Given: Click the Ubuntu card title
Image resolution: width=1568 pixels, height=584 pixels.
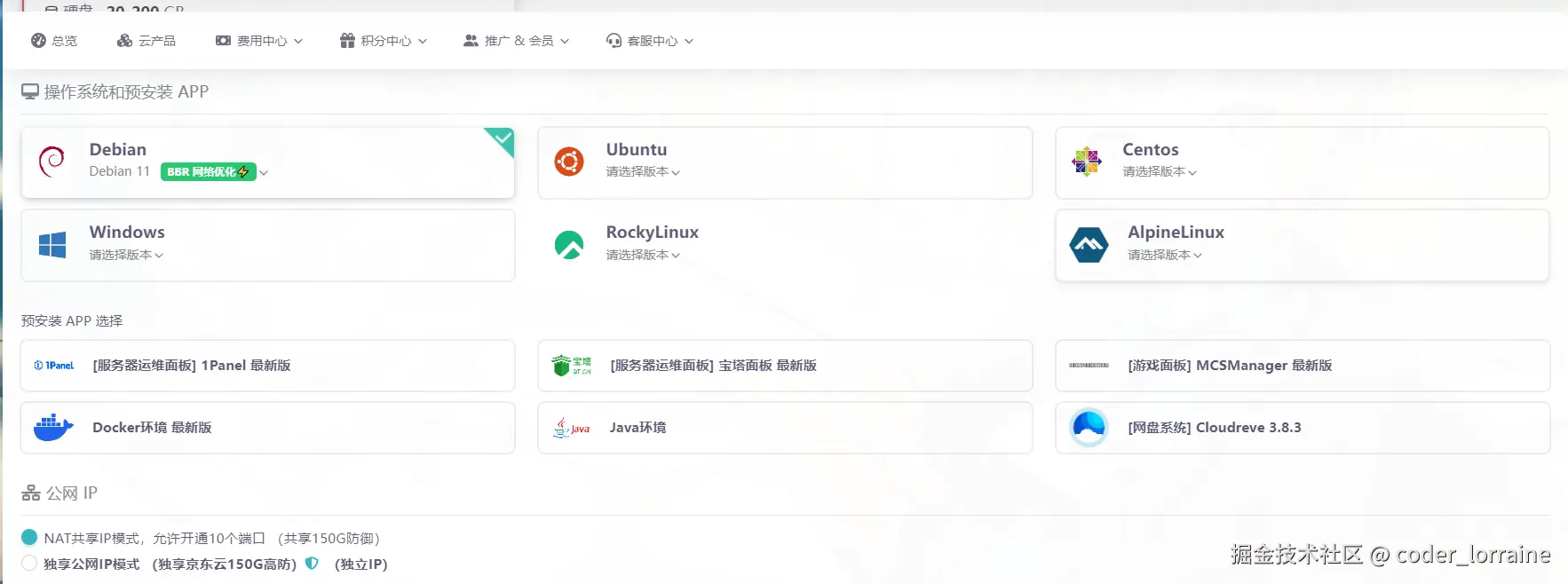Looking at the screenshot, I should pyautogui.click(x=637, y=149).
